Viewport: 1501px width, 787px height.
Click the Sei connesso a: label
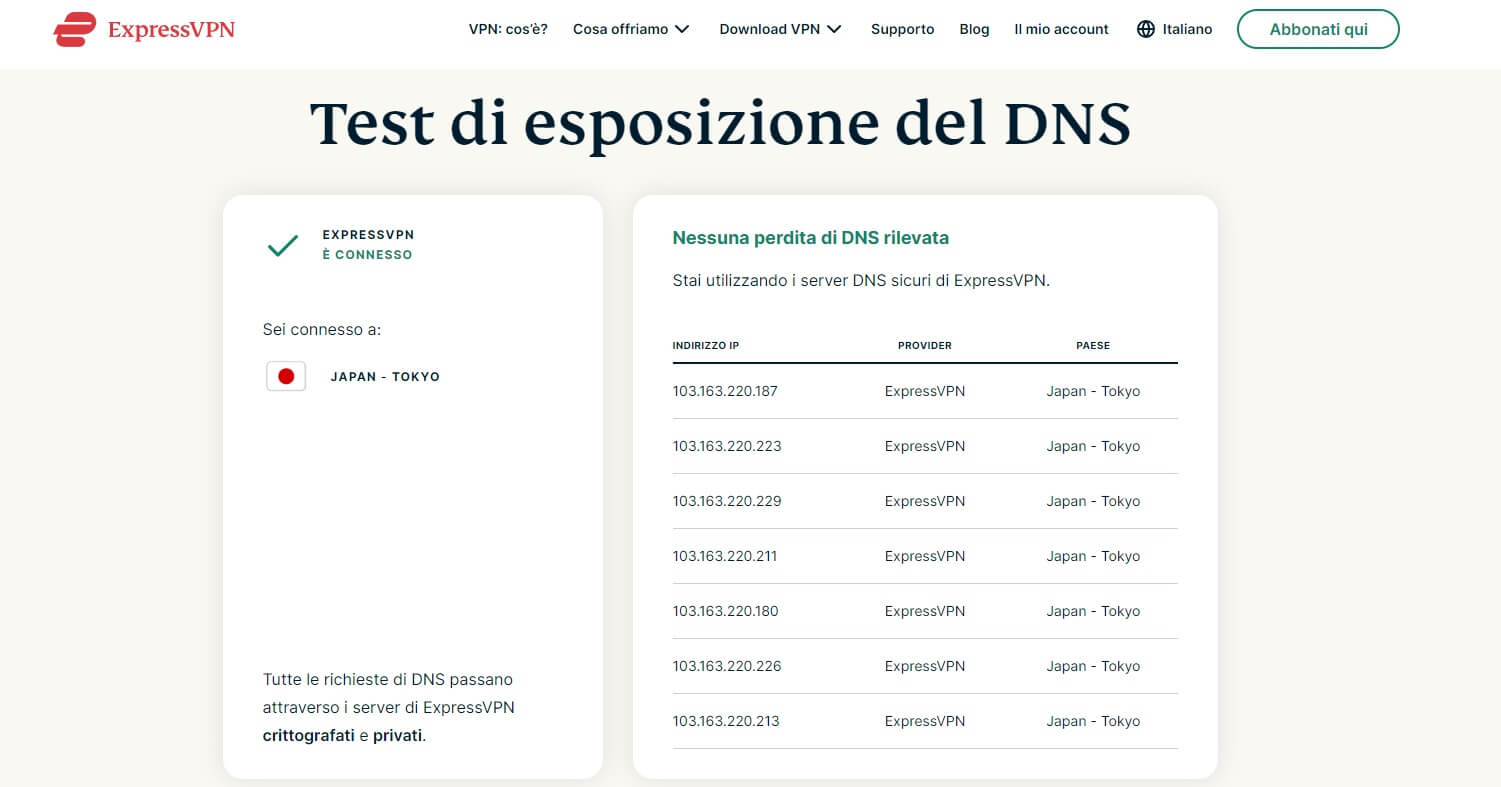point(322,329)
